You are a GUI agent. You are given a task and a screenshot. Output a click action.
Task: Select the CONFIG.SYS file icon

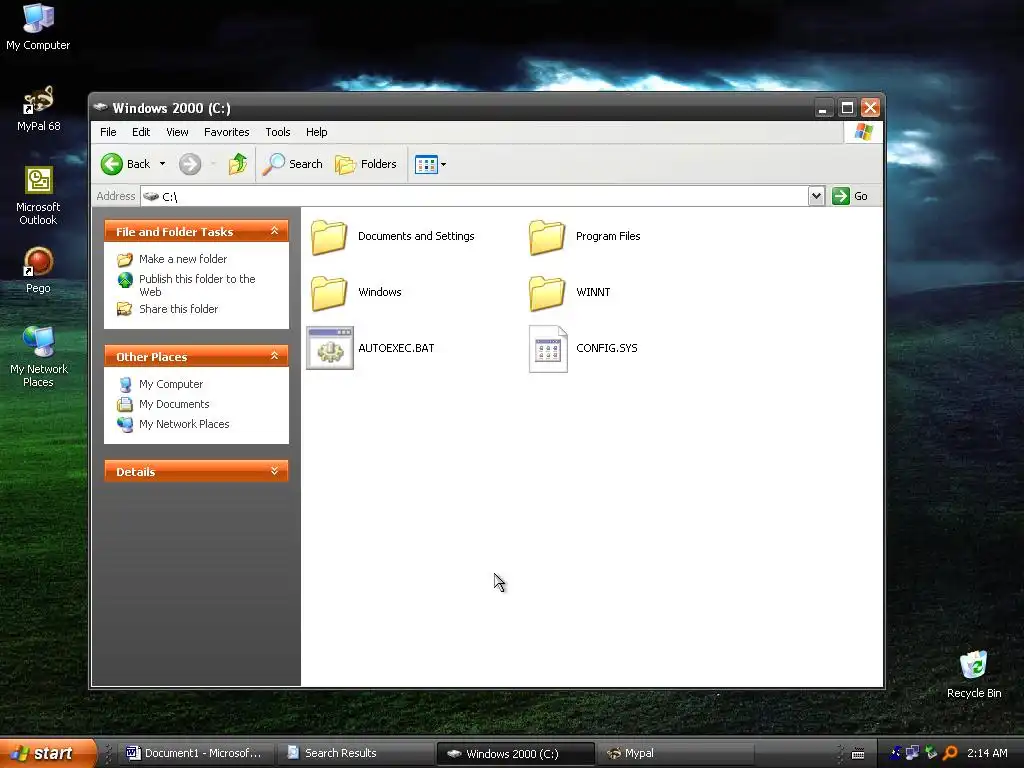pyautogui.click(x=548, y=349)
